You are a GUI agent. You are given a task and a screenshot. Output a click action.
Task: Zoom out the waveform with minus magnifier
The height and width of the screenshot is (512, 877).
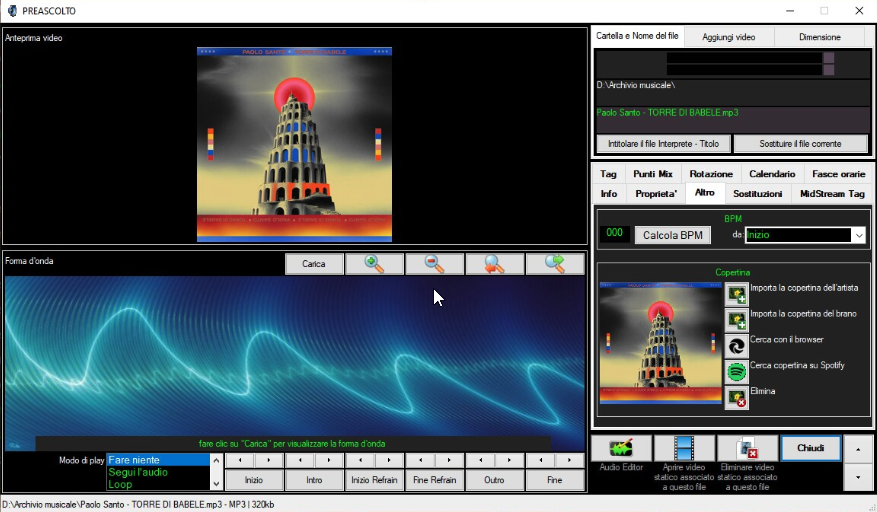pyautogui.click(x=435, y=264)
